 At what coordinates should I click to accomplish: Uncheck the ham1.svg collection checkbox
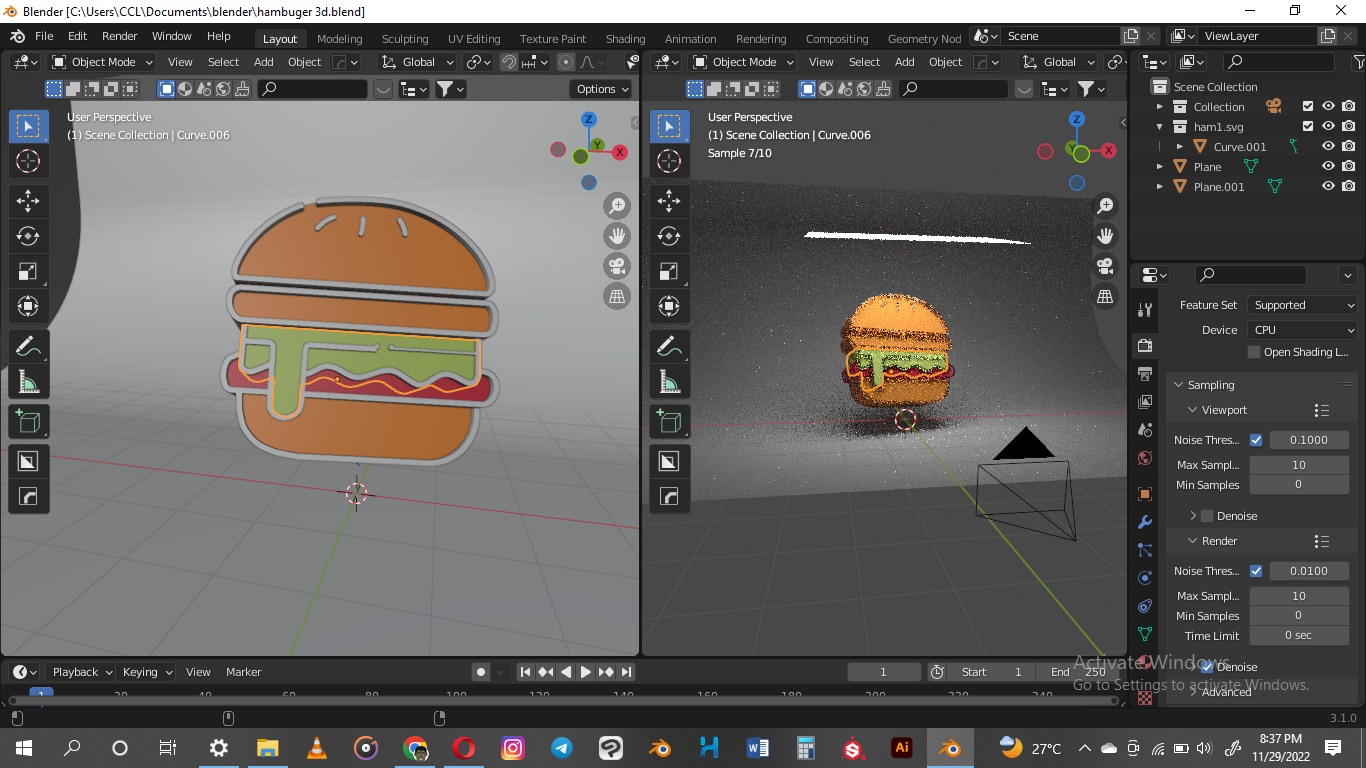1308,127
